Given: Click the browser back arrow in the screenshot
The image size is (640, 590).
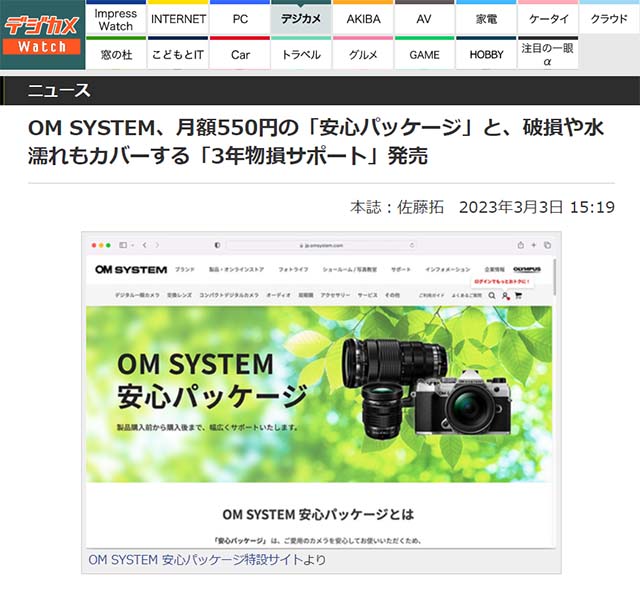Looking at the screenshot, I should pyautogui.click(x=144, y=245).
